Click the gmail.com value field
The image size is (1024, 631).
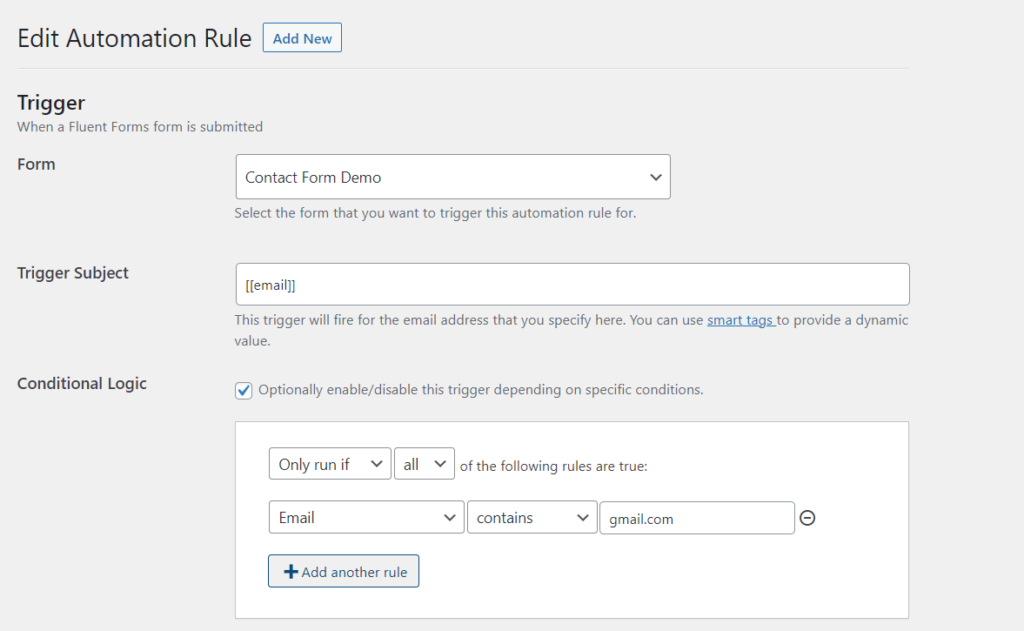pos(696,518)
